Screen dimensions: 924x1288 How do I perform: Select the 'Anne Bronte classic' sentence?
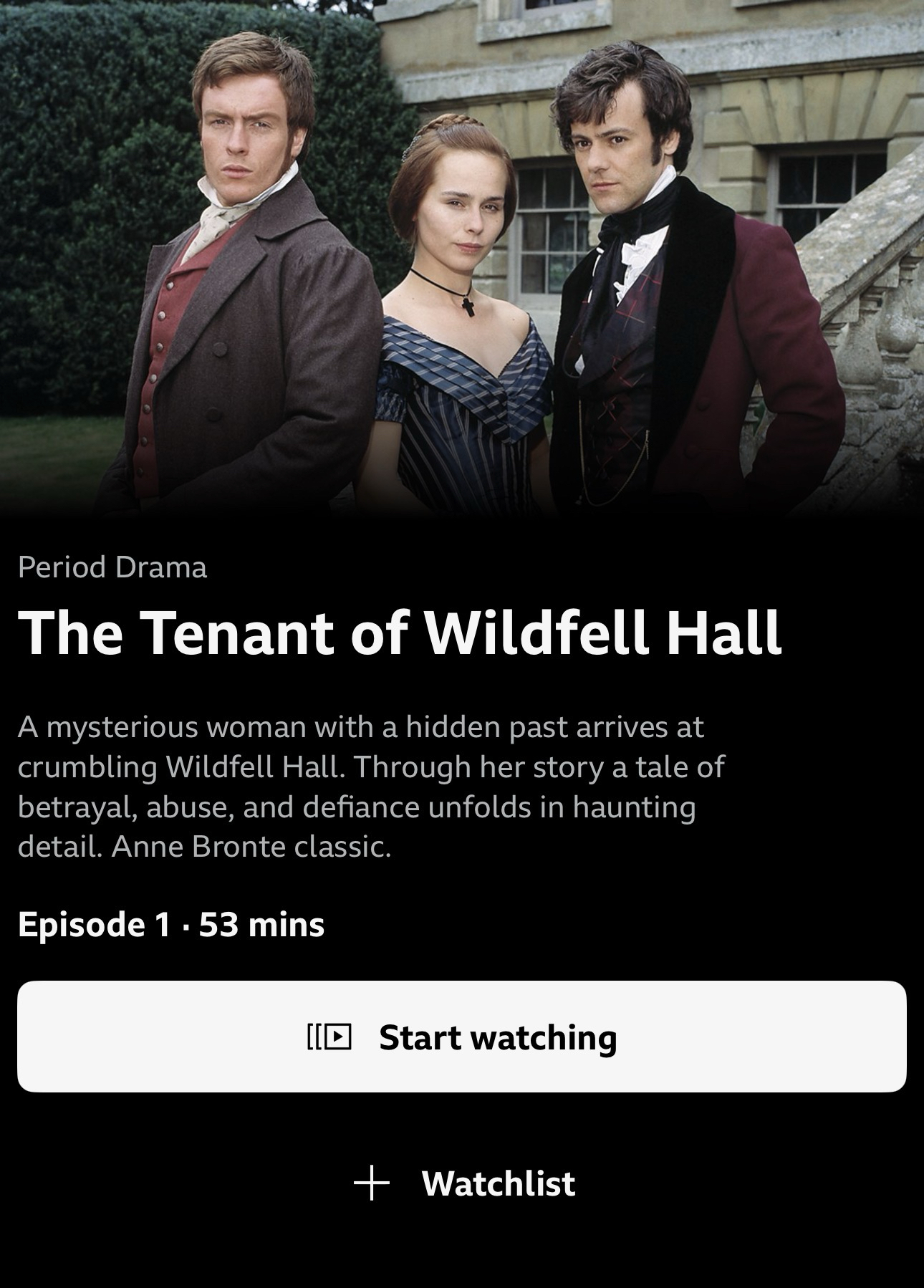click(x=251, y=847)
